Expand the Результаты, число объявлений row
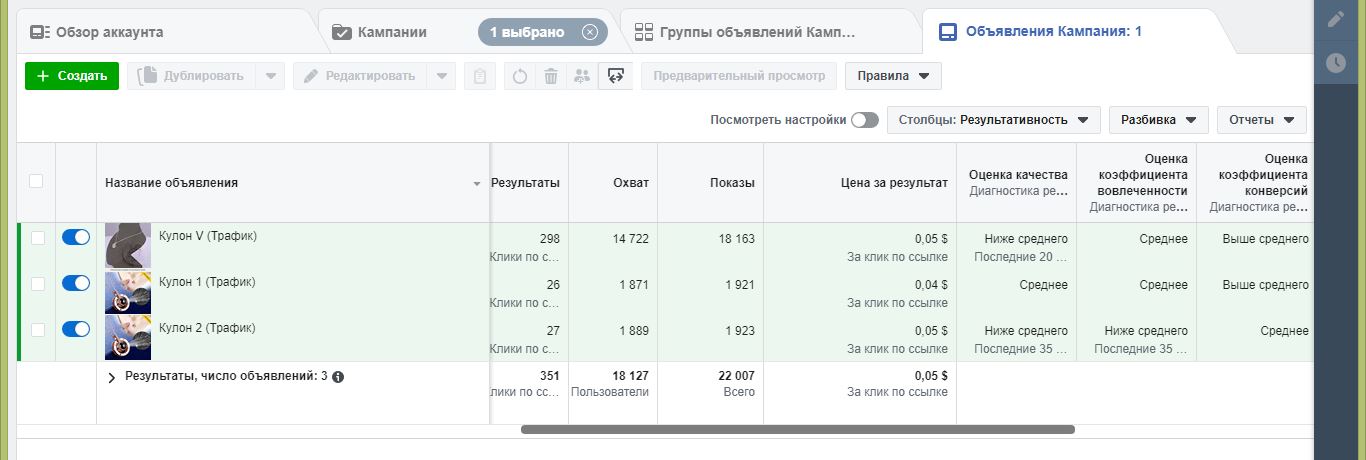 pos(112,377)
